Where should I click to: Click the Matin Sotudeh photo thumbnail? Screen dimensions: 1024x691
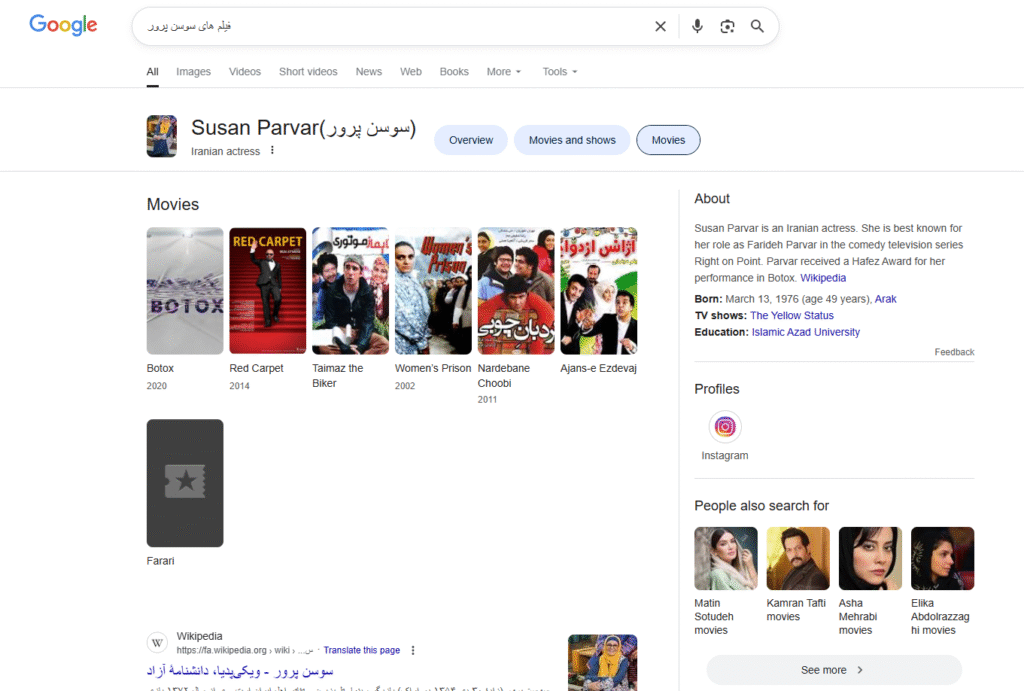tap(726, 558)
